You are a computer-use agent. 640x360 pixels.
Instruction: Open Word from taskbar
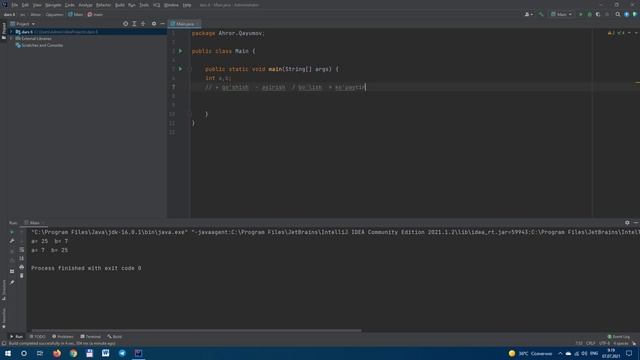point(105,353)
